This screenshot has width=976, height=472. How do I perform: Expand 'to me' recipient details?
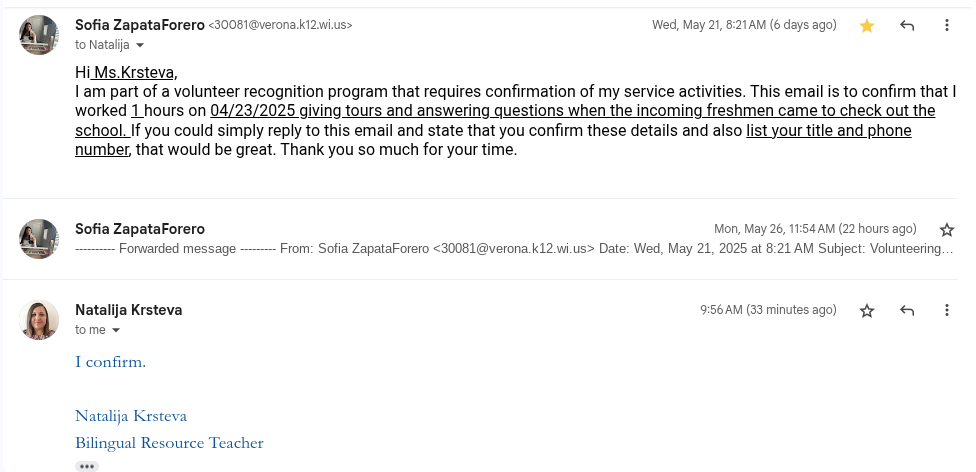[116, 330]
